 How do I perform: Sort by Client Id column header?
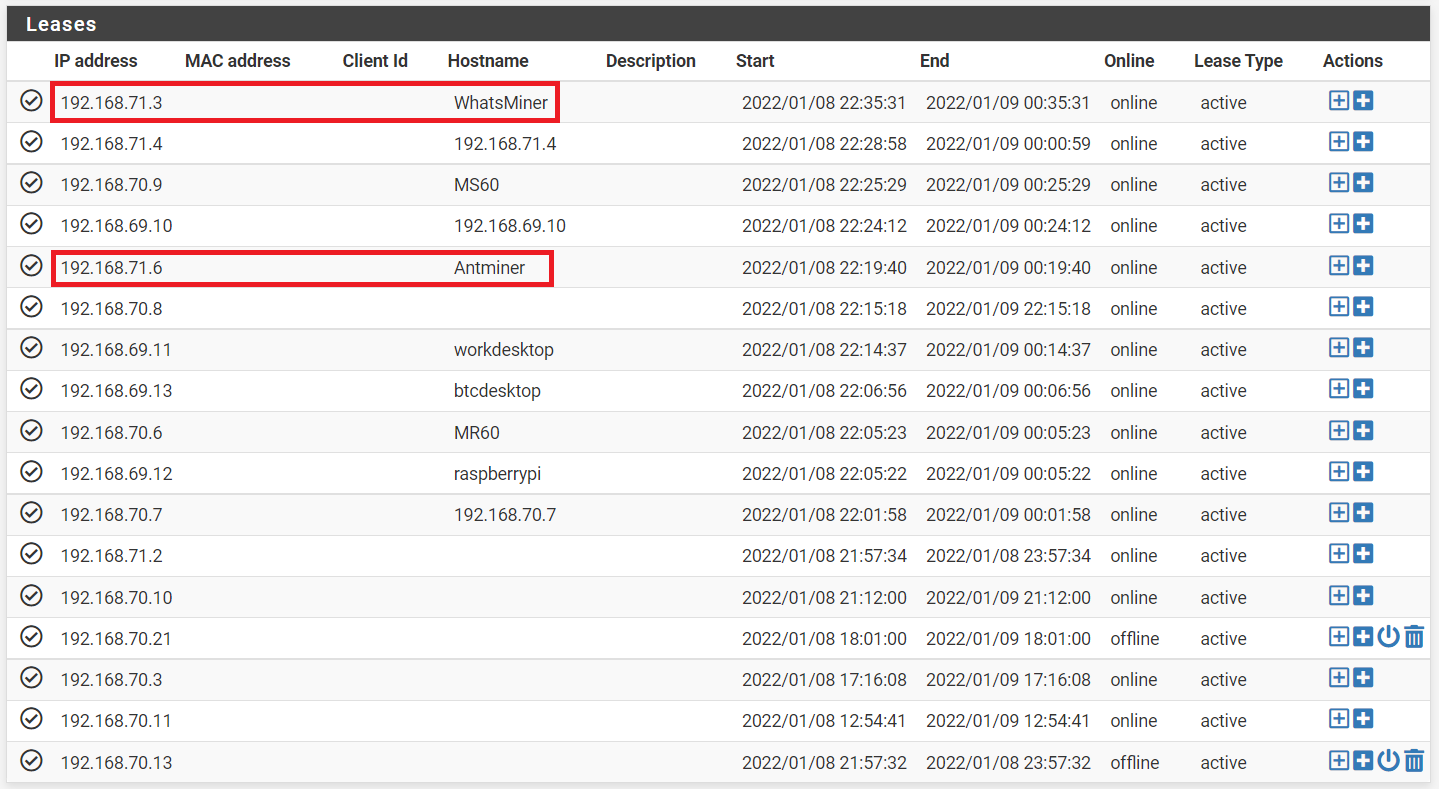(375, 61)
